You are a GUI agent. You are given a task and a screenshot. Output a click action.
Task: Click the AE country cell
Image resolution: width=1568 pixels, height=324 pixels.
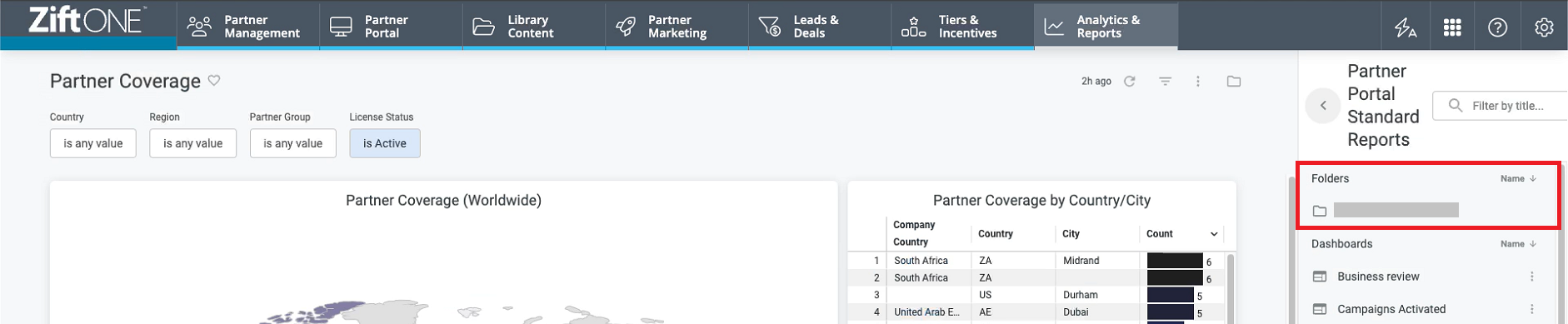pyautogui.click(x=1013, y=312)
